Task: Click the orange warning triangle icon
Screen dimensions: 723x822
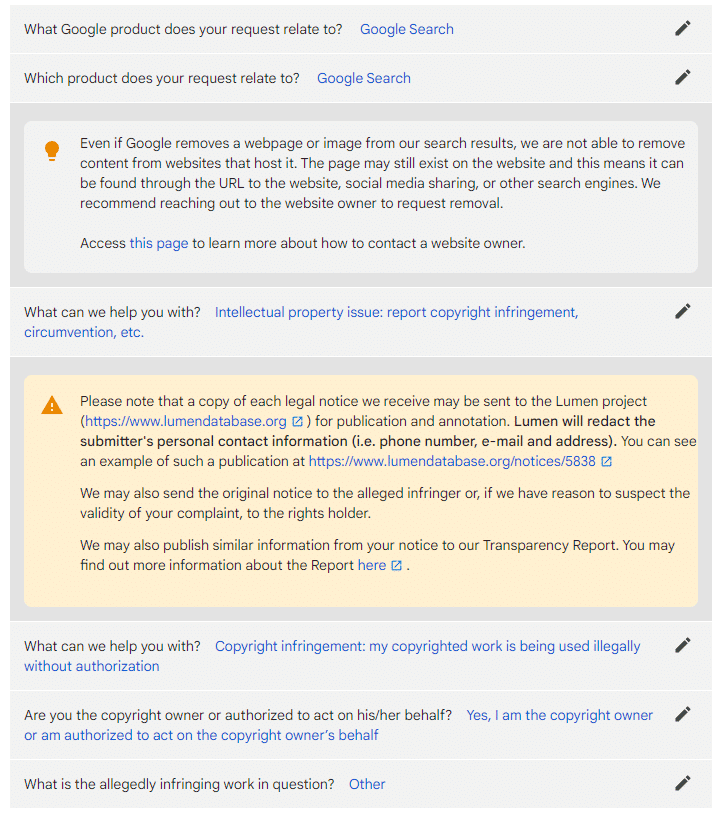Action: pos(52,406)
